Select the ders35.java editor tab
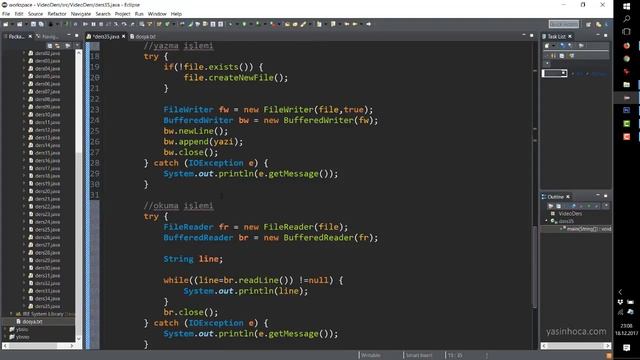Viewport: 640px width, 360px height. pyautogui.click(x=105, y=36)
